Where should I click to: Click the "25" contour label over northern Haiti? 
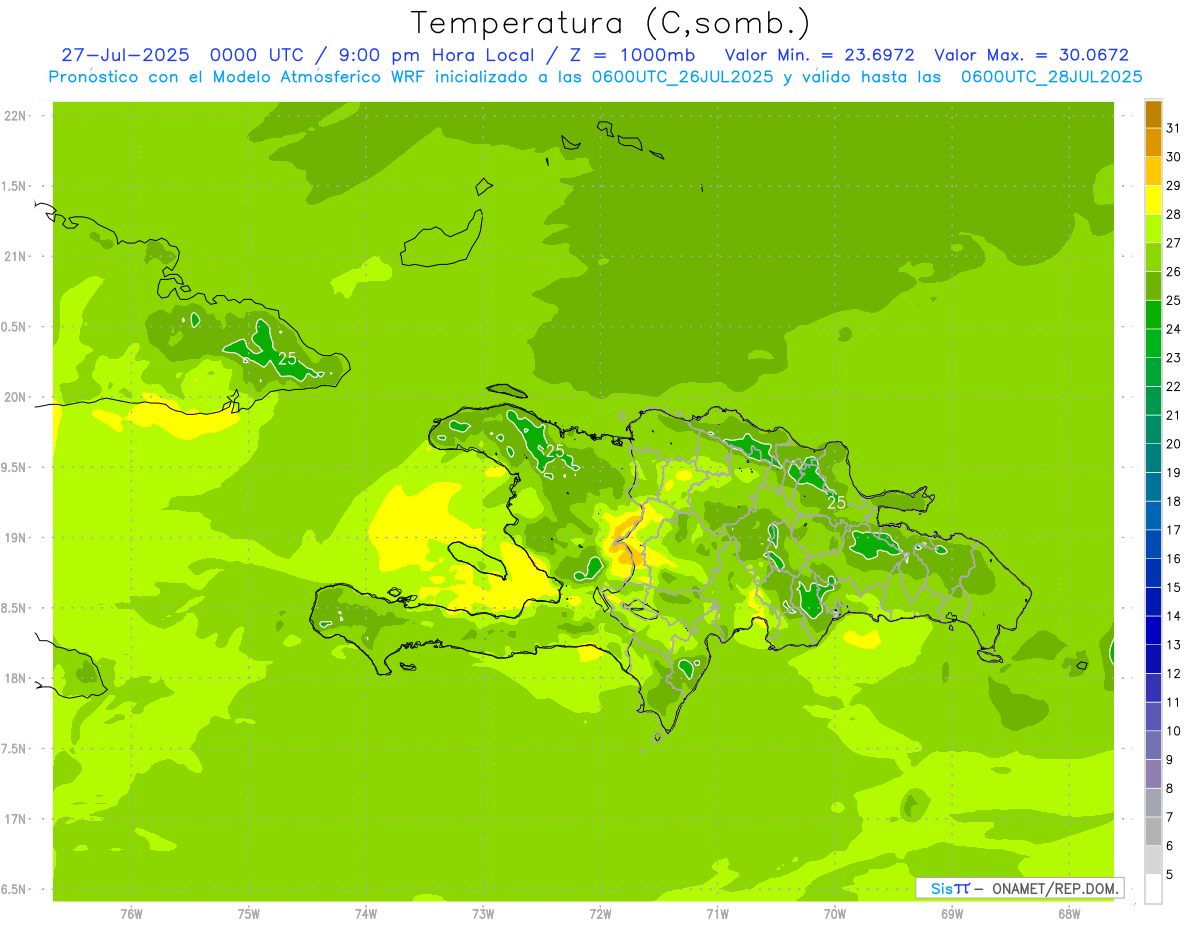[x=556, y=451]
